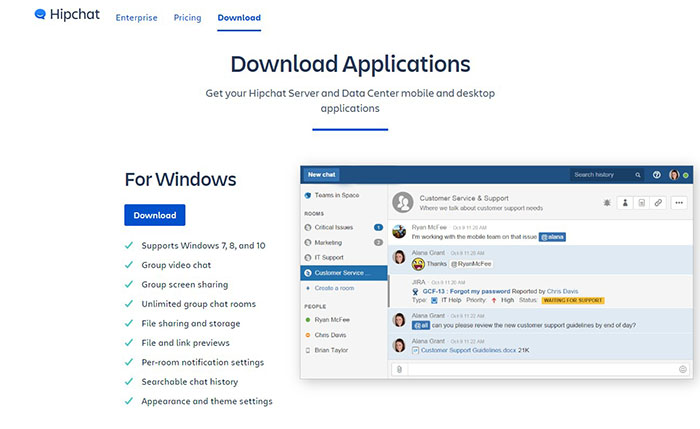Viewport: 700px width, 429px height.
Task: Show room members via person icon
Action: tap(625, 202)
